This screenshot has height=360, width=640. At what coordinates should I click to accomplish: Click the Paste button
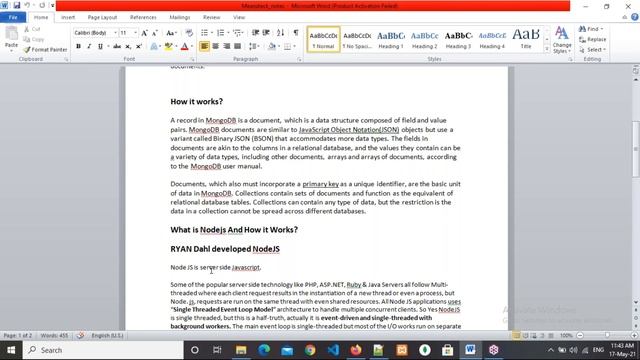tap(11, 38)
